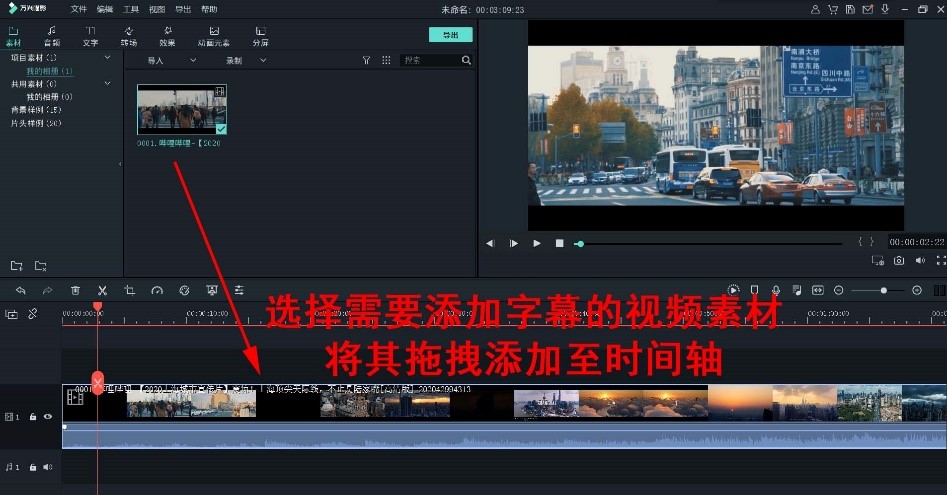947x495 pixels.
Task: Collapse the media library side panel arrow
Action: click(120, 164)
